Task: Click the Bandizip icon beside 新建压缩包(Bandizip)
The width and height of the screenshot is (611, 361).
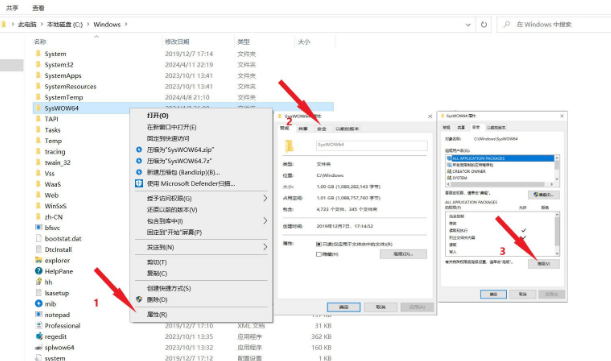Action: click(139, 172)
